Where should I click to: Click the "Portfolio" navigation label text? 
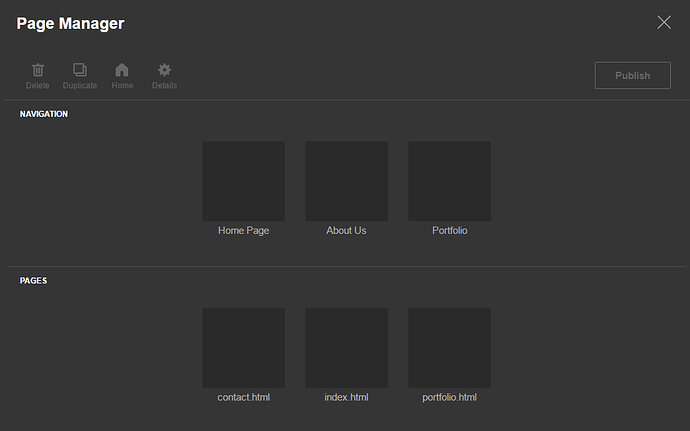point(450,231)
